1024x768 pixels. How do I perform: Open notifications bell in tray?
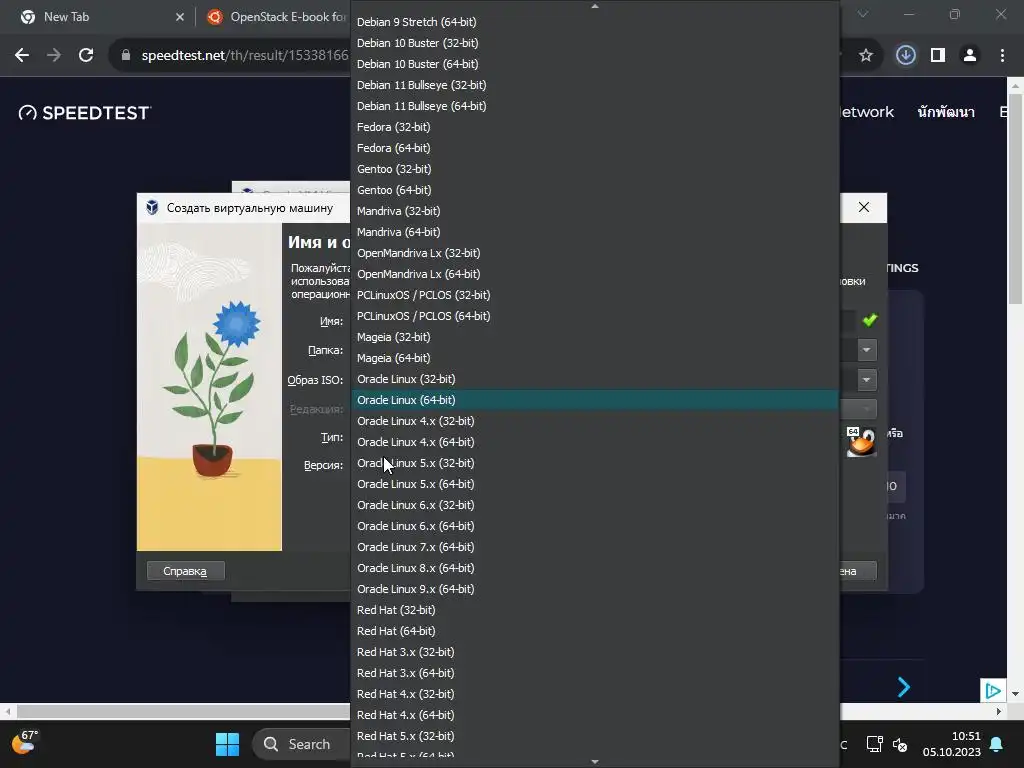[996, 744]
